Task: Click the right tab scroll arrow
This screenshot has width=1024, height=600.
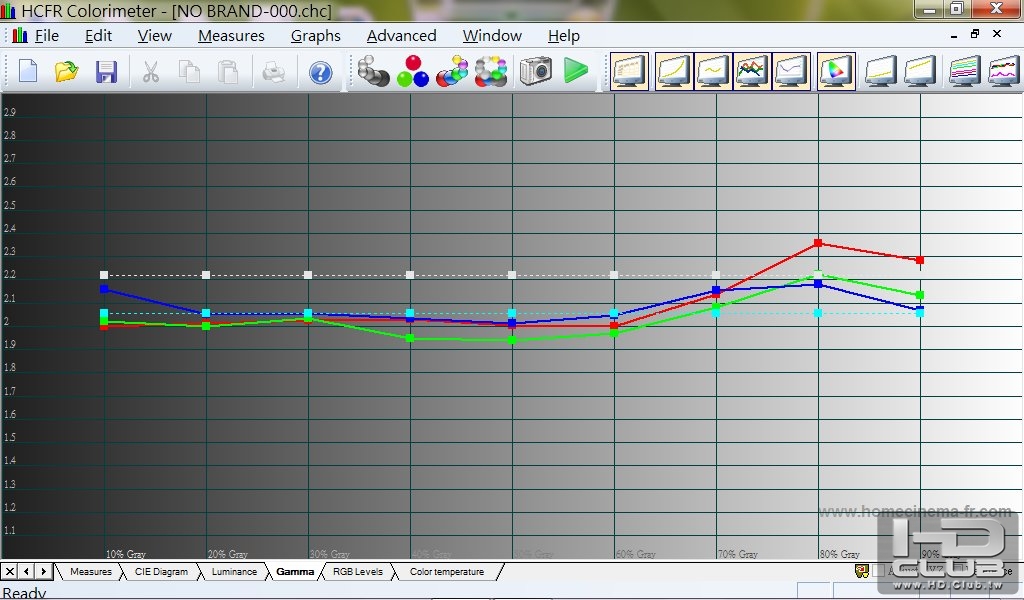Action: tap(44, 571)
